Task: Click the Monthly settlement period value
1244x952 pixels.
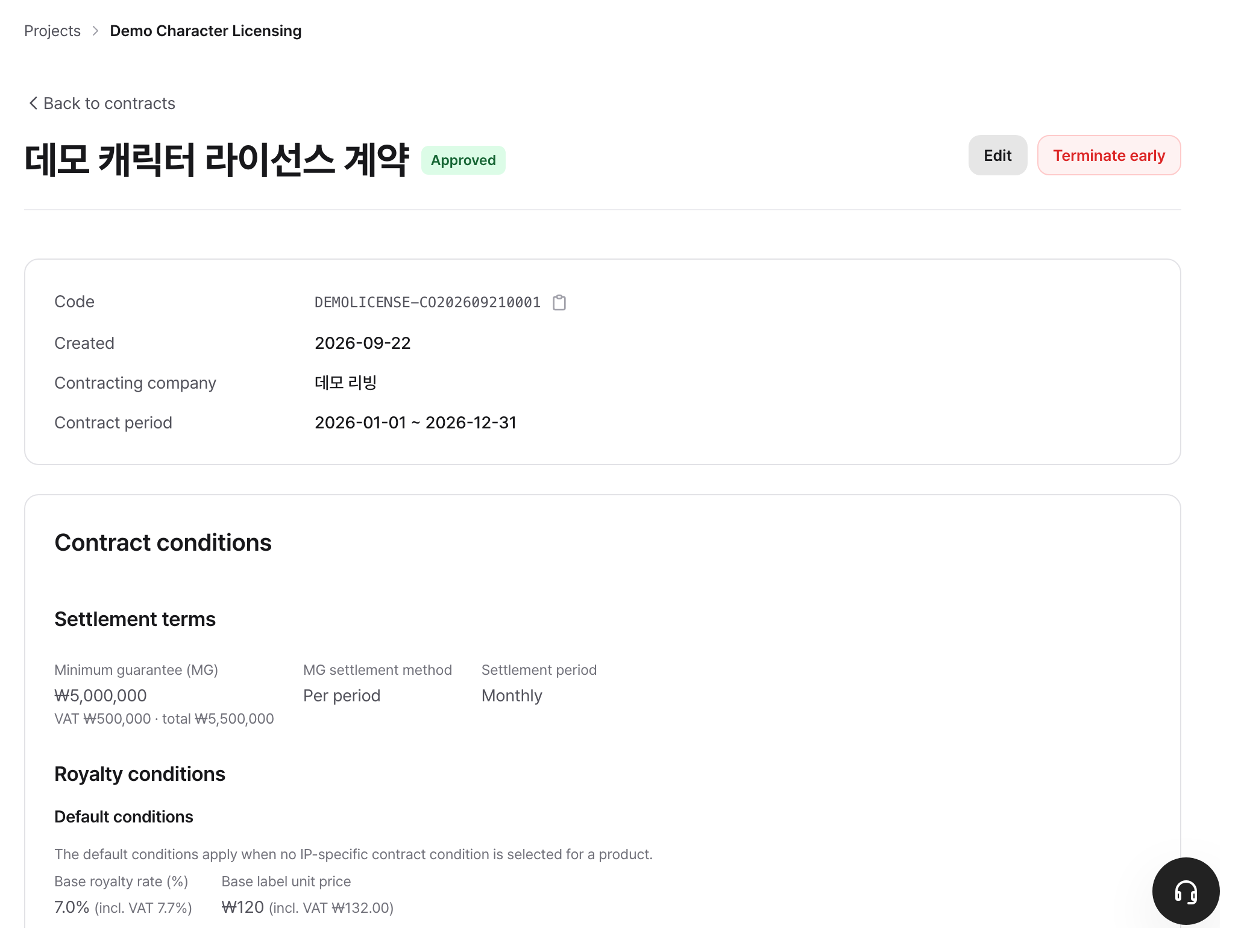Action: [512, 695]
